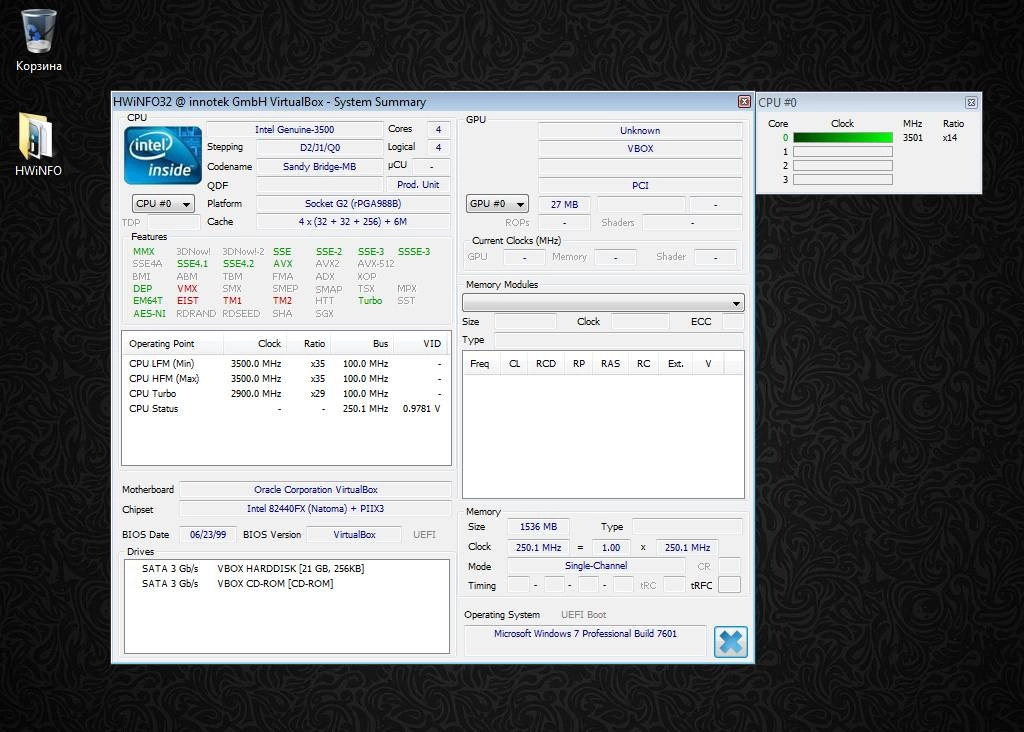Click the 3501 MHz value in CPU #0 window
Viewport: 1024px width, 732px height.
pyautogui.click(x=912, y=138)
